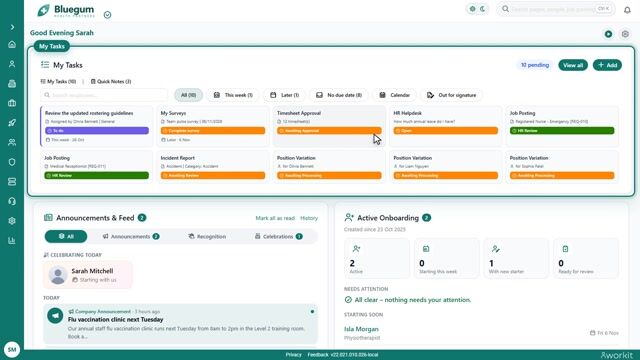Select the Announcements feed tab
640x360 pixels.
click(x=131, y=236)
